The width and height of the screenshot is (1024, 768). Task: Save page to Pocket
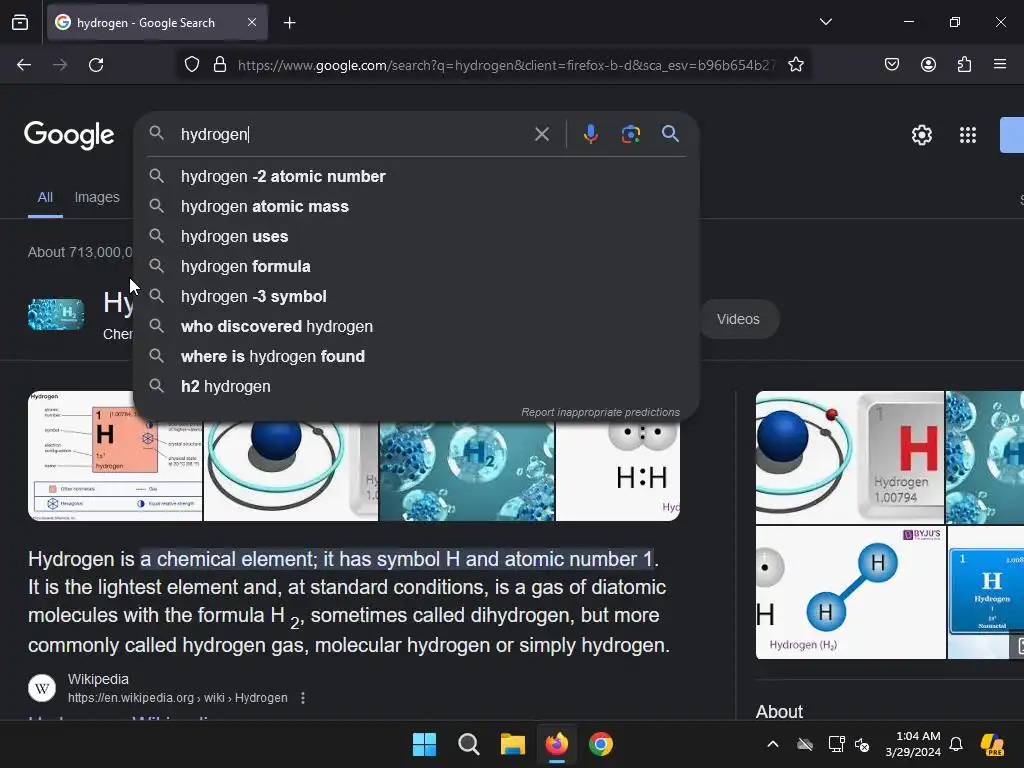(891, 65)
